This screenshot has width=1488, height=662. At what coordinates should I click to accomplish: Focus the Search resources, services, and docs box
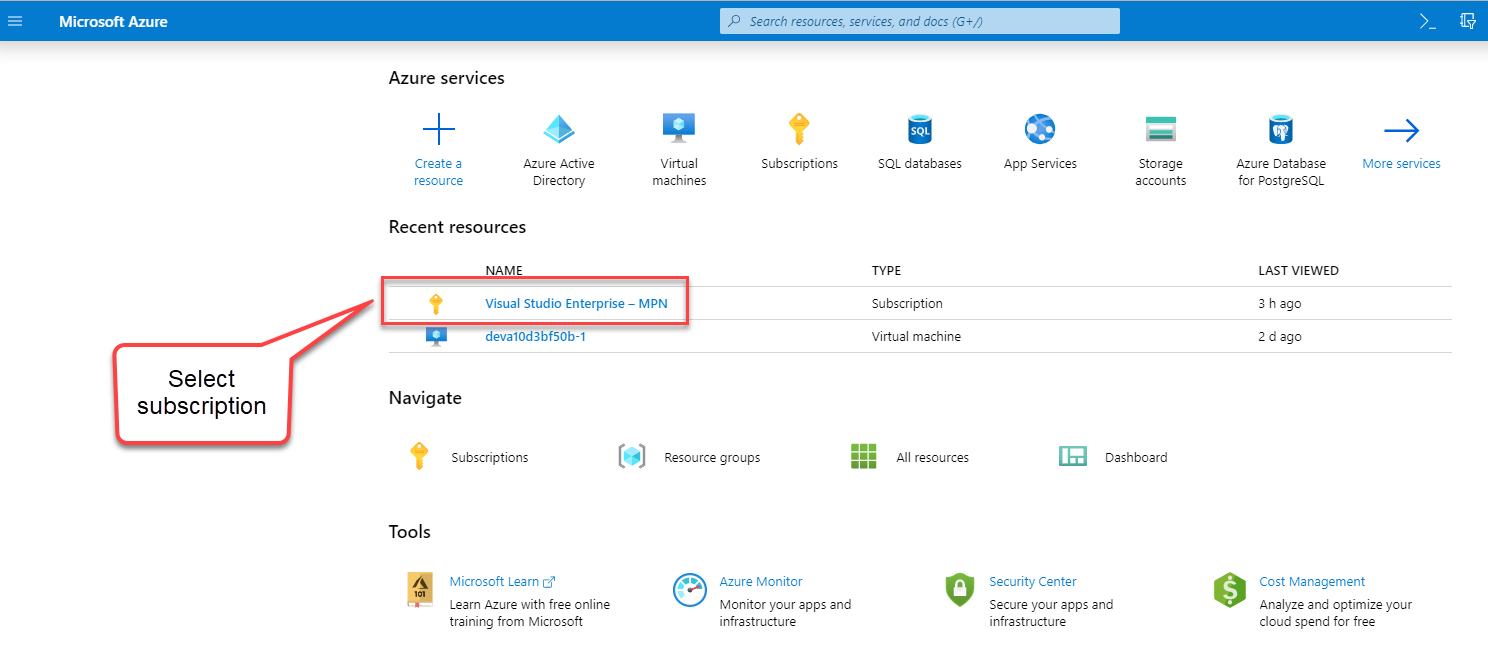(920, 21)
